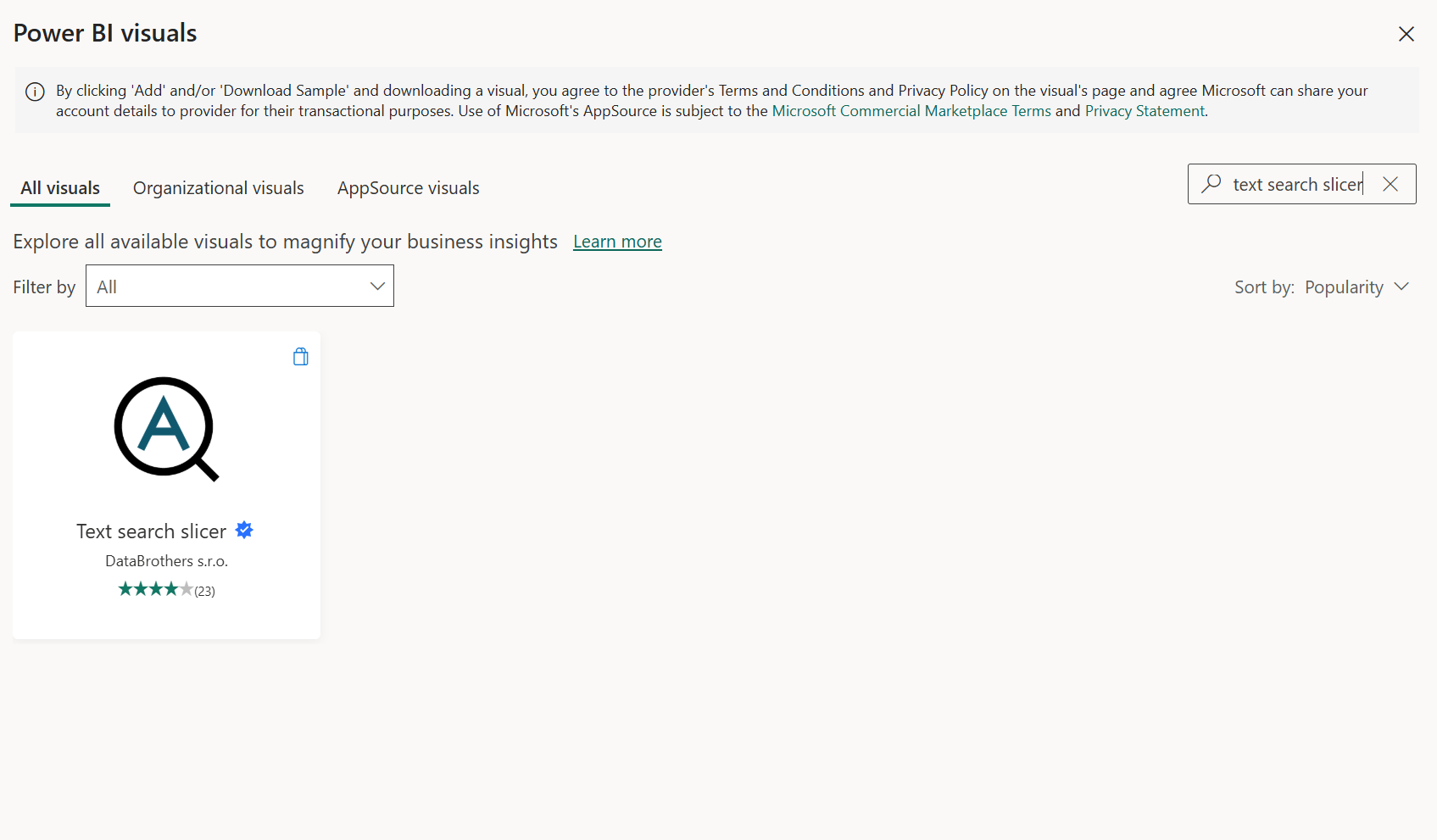Click the shopping bag icon on visual card

pos(301,357)
